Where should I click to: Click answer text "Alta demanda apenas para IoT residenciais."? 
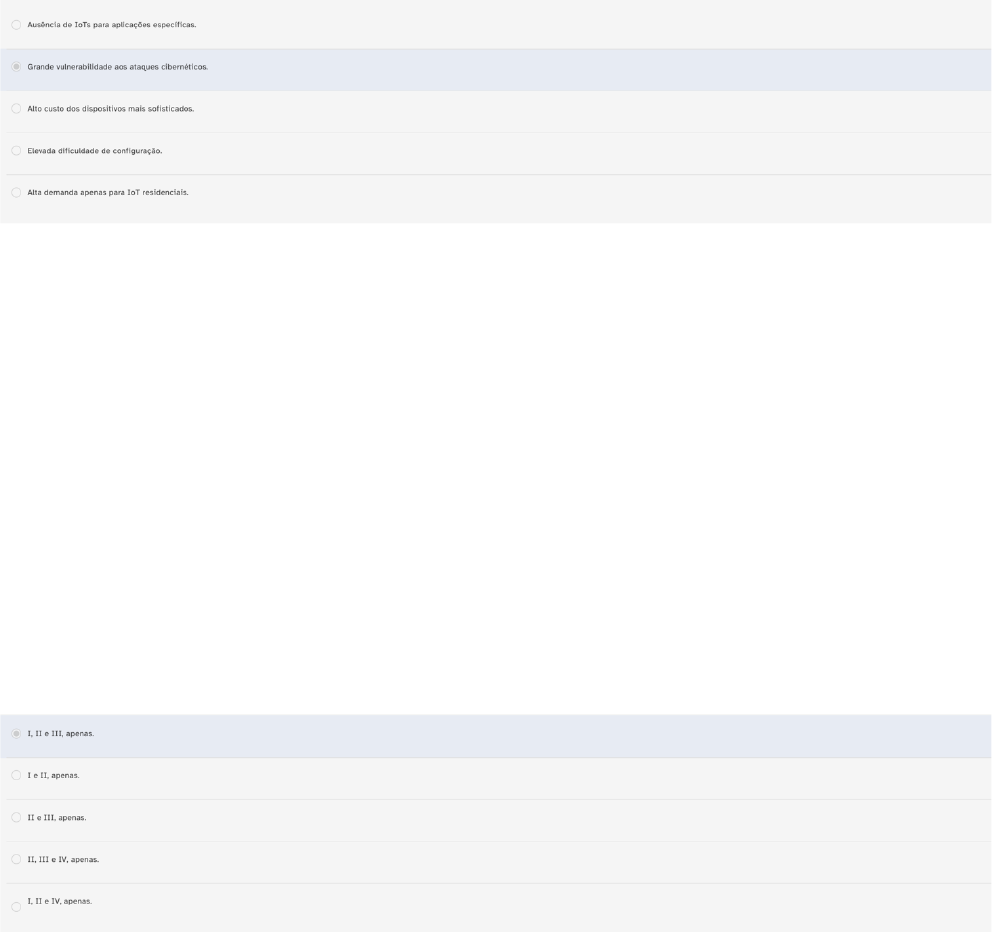[x=107, y=193]
